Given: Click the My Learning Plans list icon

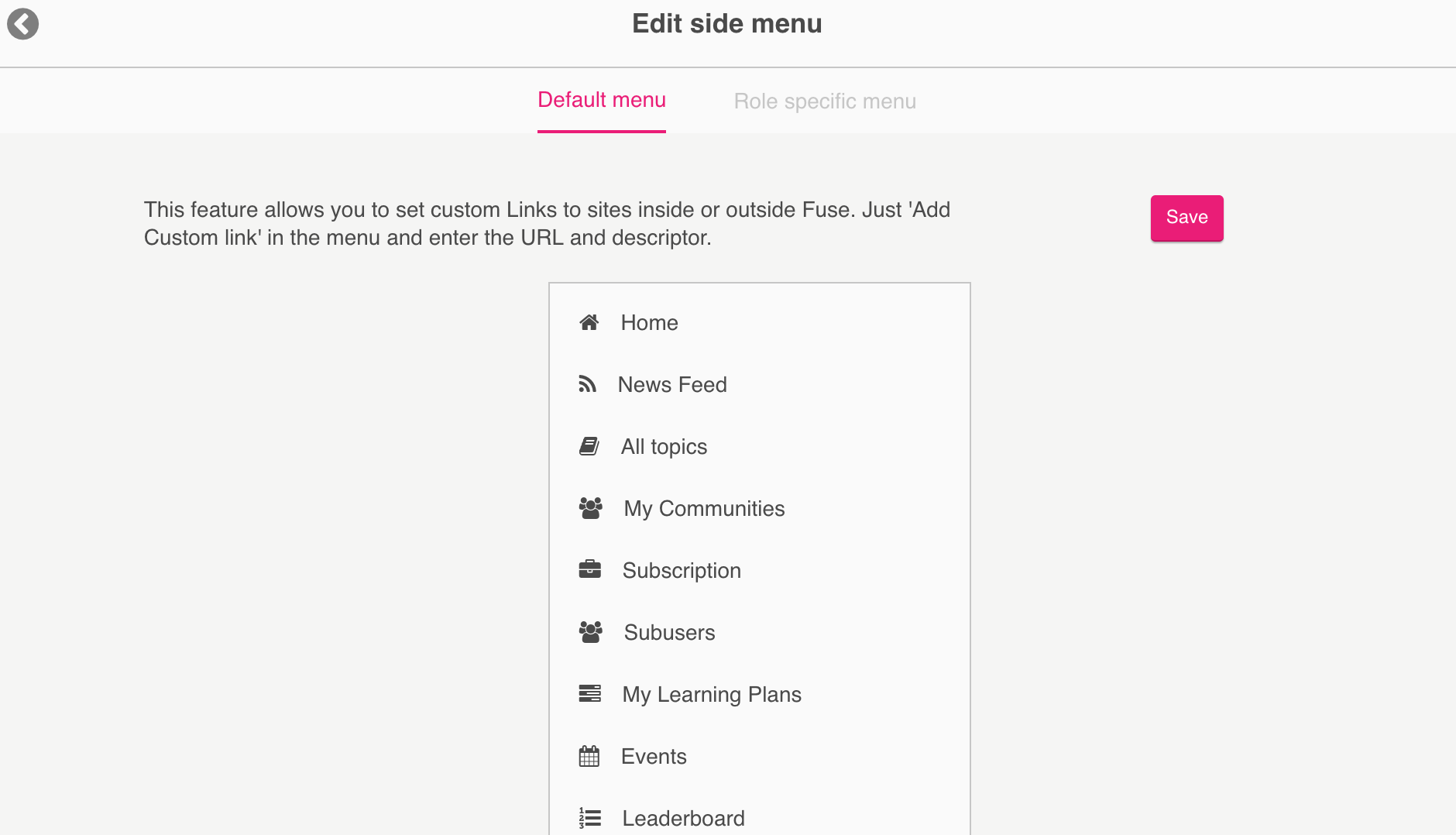Looking at the screenshot, I should click(590, 694).
